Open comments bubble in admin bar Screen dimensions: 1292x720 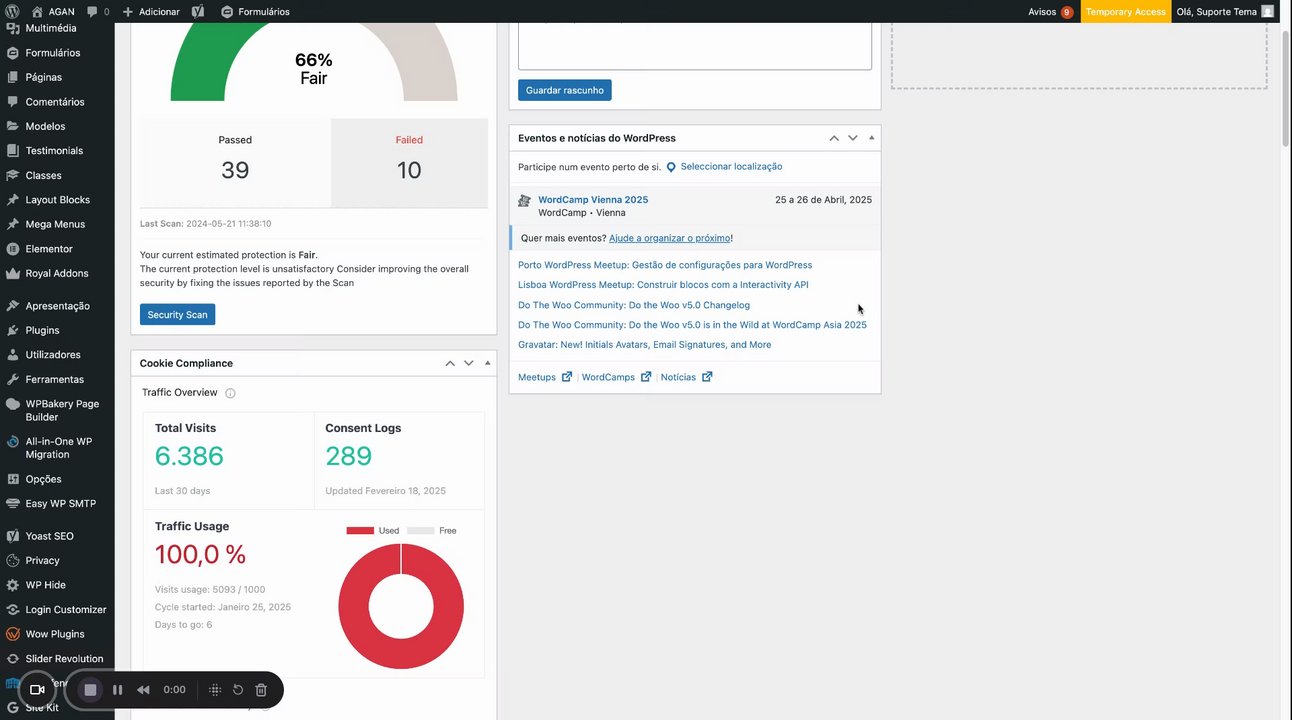(x=98, y=11)
